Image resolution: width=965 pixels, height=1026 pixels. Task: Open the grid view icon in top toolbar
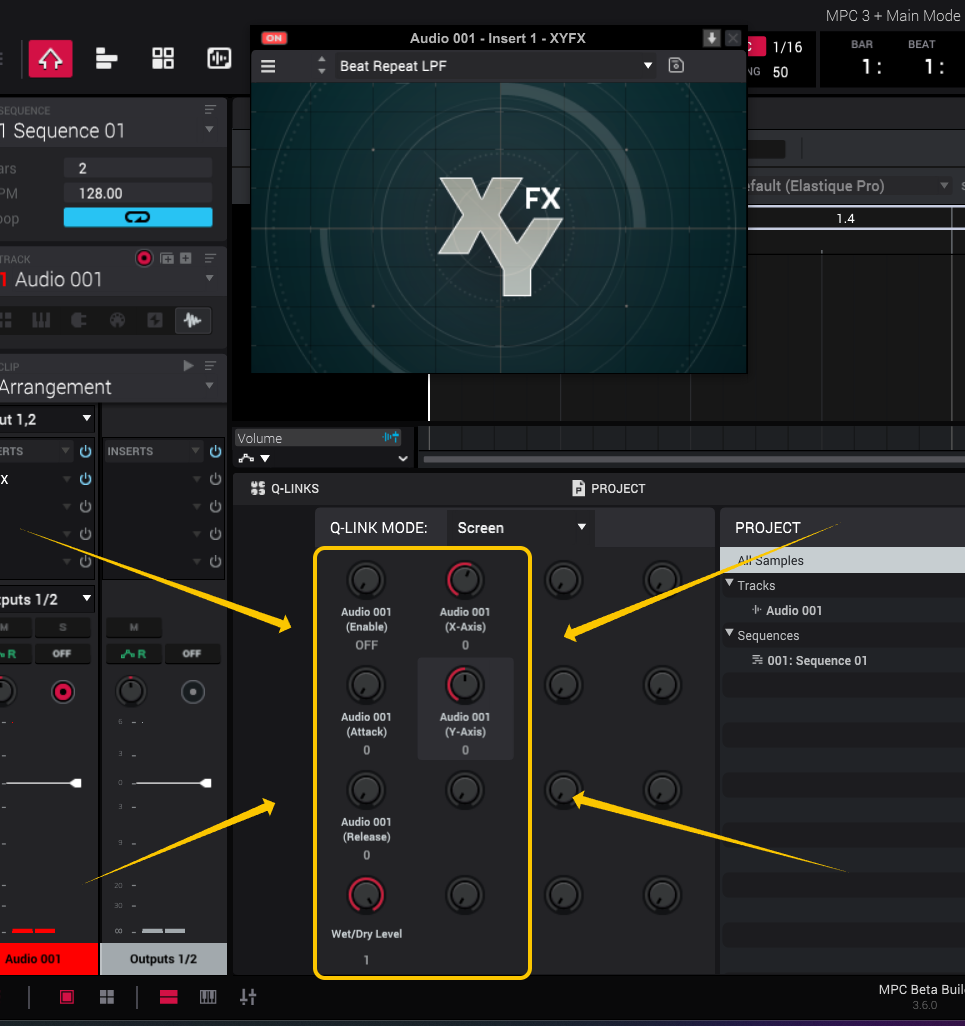(x=163, y=58)
